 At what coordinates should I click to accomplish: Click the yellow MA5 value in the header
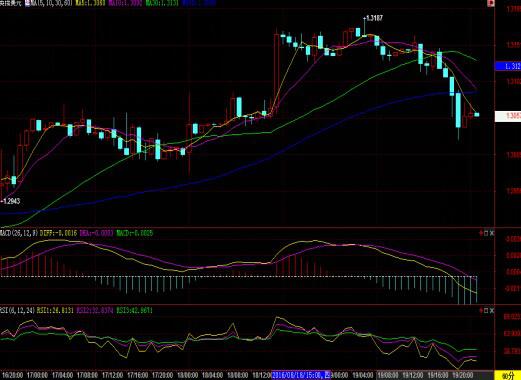pos(91,3)
